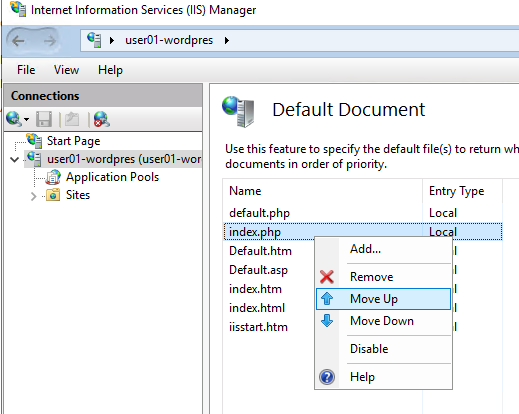Click the Start Page tree icon
Viewport: 519px width, 414px height.
(x=34, y=141)
